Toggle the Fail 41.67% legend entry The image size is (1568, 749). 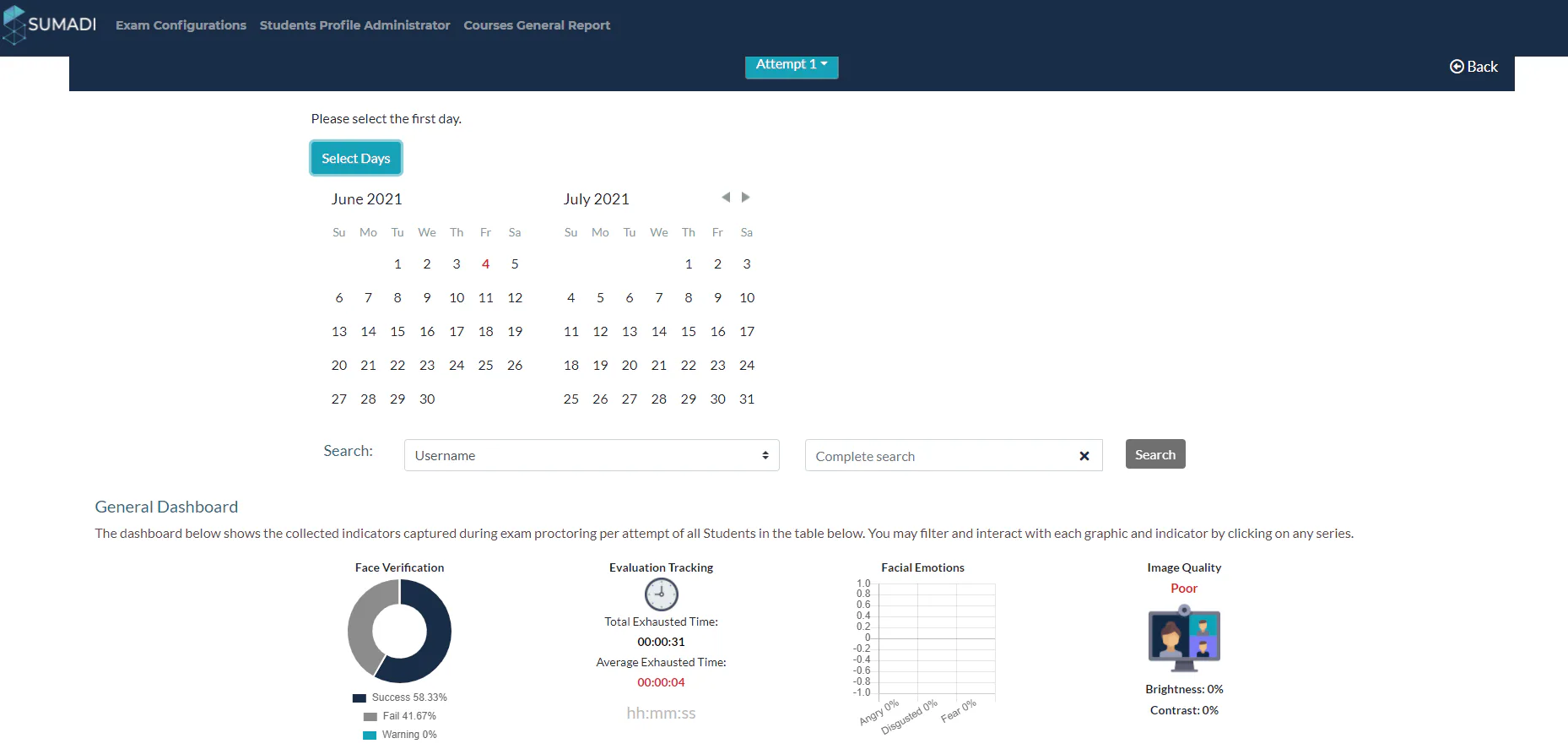pyautogui.click(x=400, y=716)
